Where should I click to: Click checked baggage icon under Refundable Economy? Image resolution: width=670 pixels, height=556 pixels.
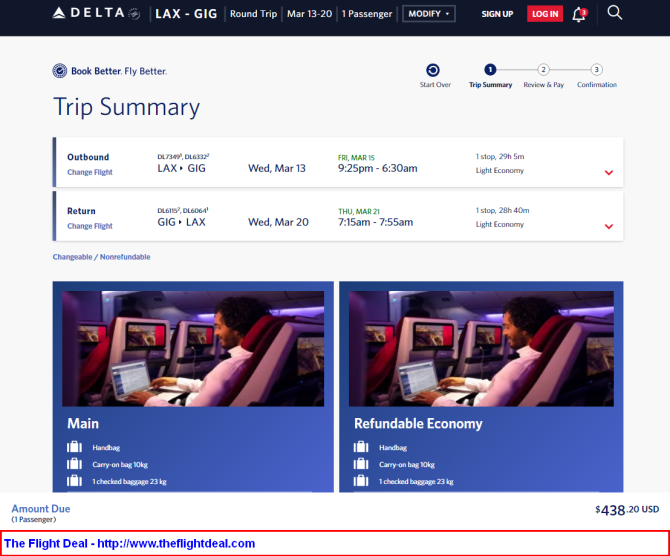pyautogui.click(x=361, y=481)
